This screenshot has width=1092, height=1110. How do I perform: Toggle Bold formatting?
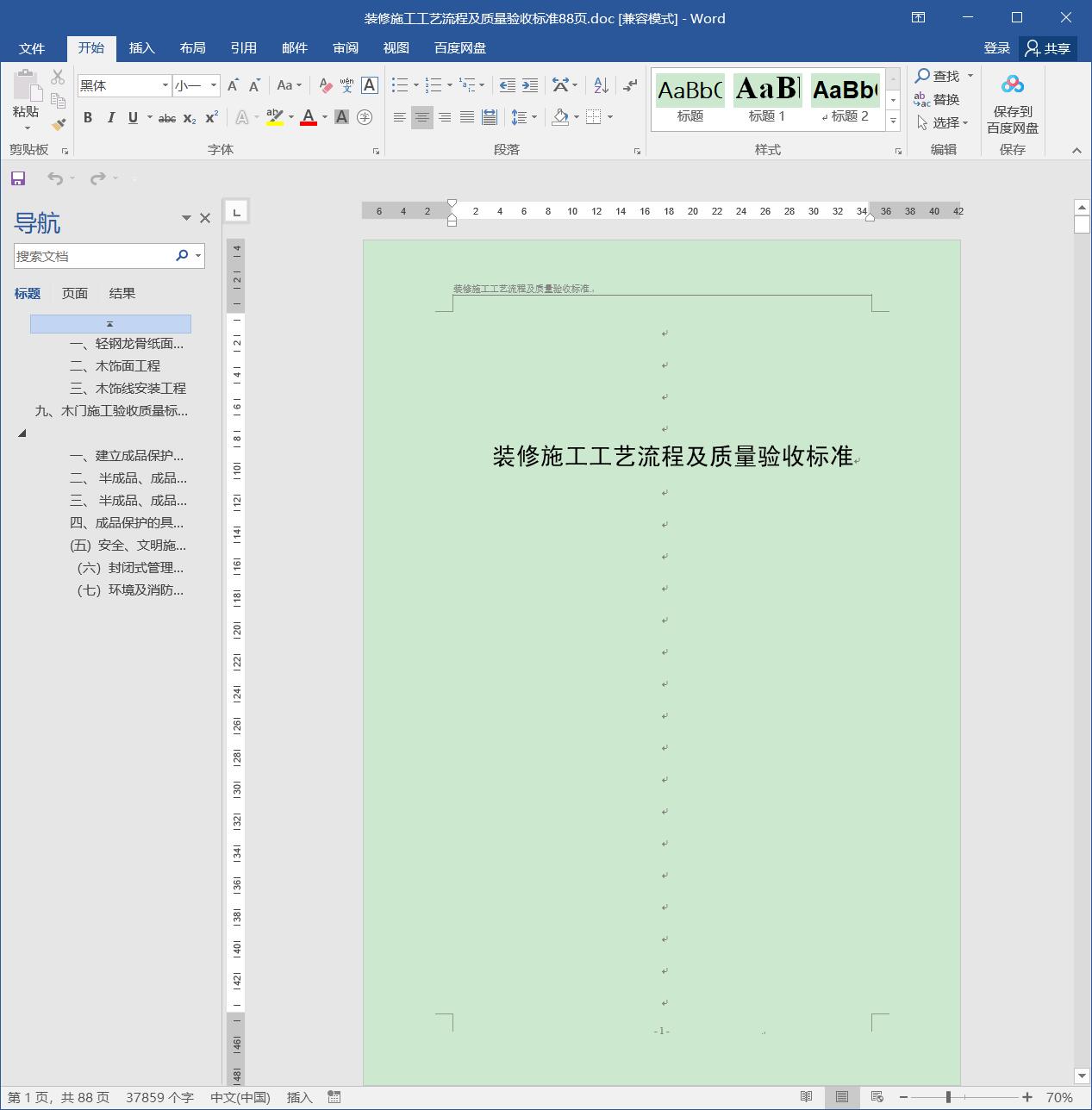point(87,117)
